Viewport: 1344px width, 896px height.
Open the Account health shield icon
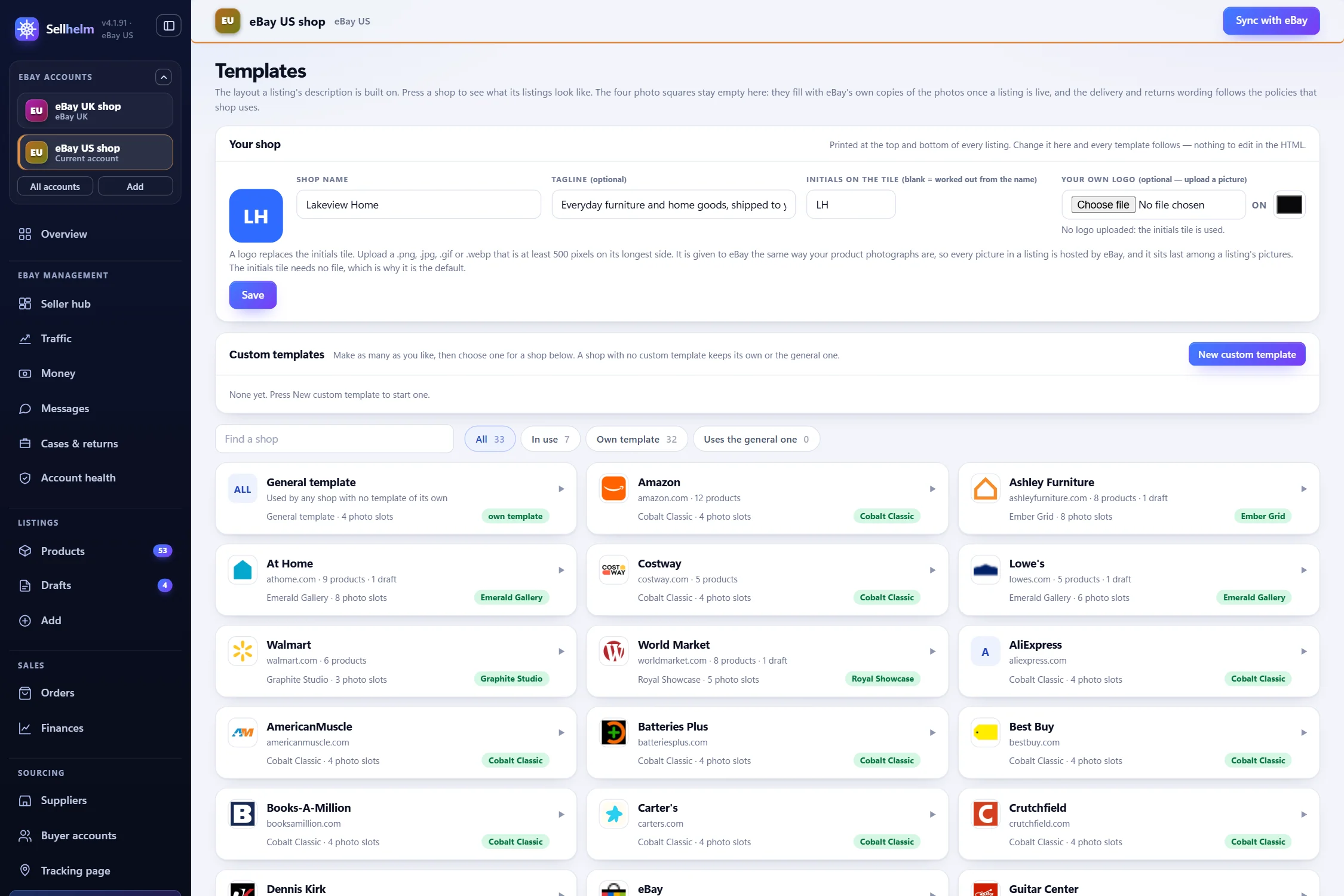coord(25,478)
